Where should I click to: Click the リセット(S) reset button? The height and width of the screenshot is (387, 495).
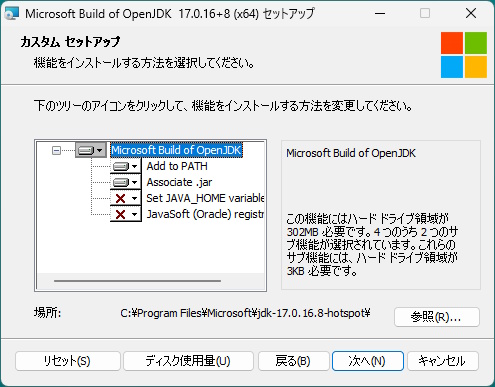pyautogui.click(x=68, y=361)
